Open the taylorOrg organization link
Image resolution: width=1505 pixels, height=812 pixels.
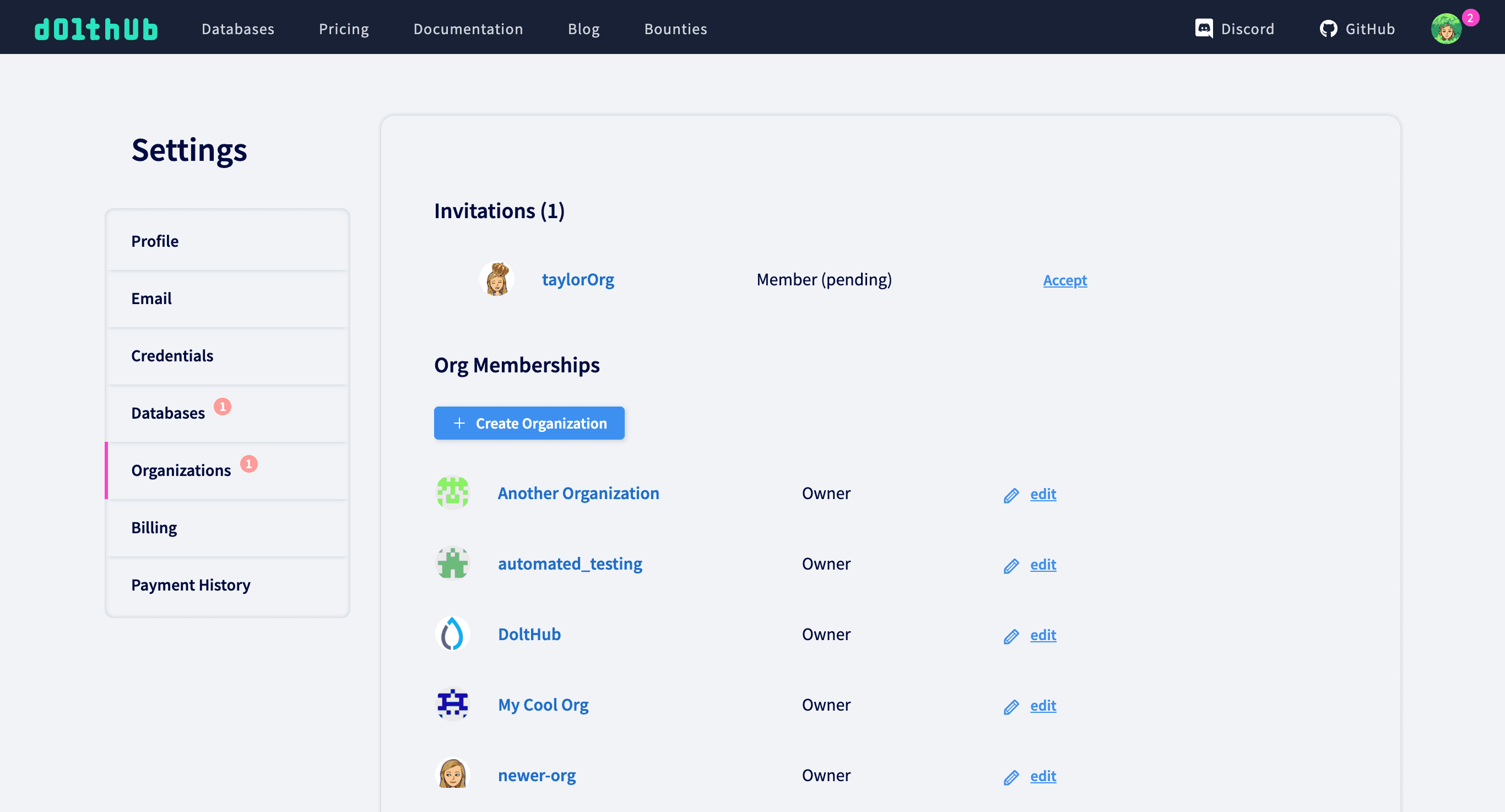pos(578,279)
